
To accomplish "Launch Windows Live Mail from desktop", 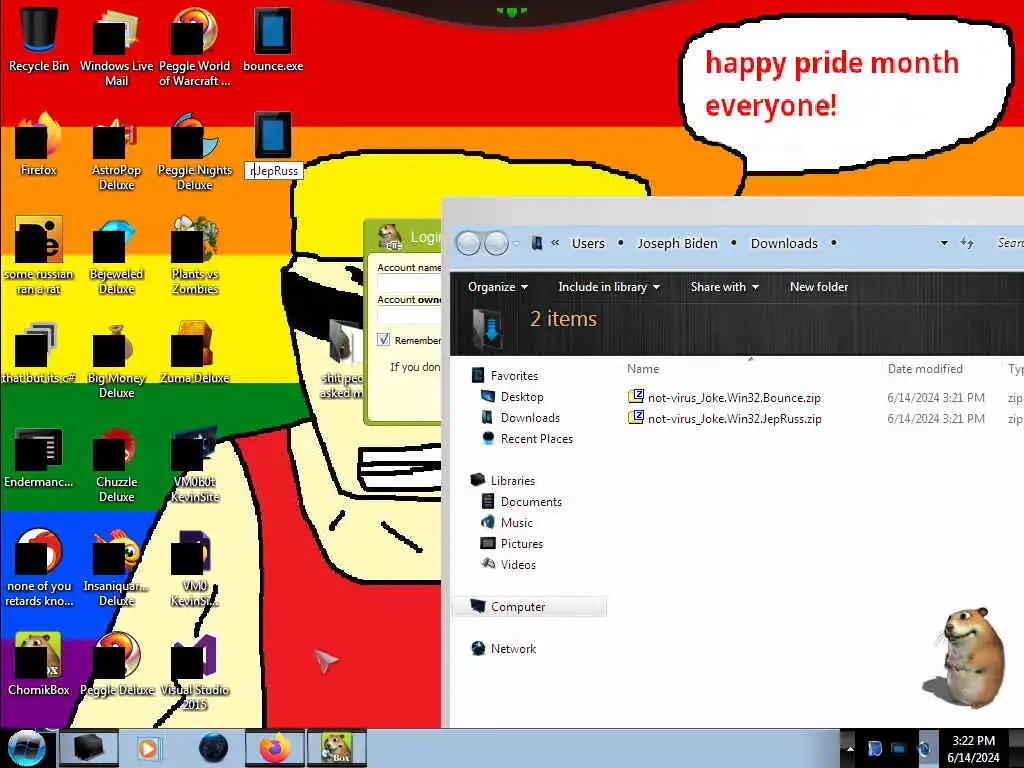I will [116, 46].
